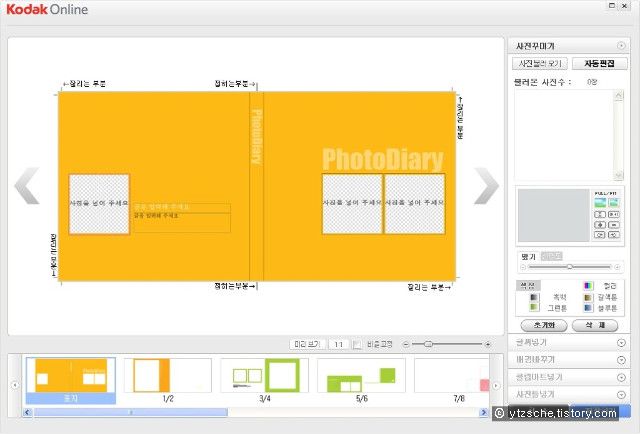Click the round right arrow beside page thumbnails
Image resolution: width=640 pixels, height=434 pixels.
click(x=496, y=385)
